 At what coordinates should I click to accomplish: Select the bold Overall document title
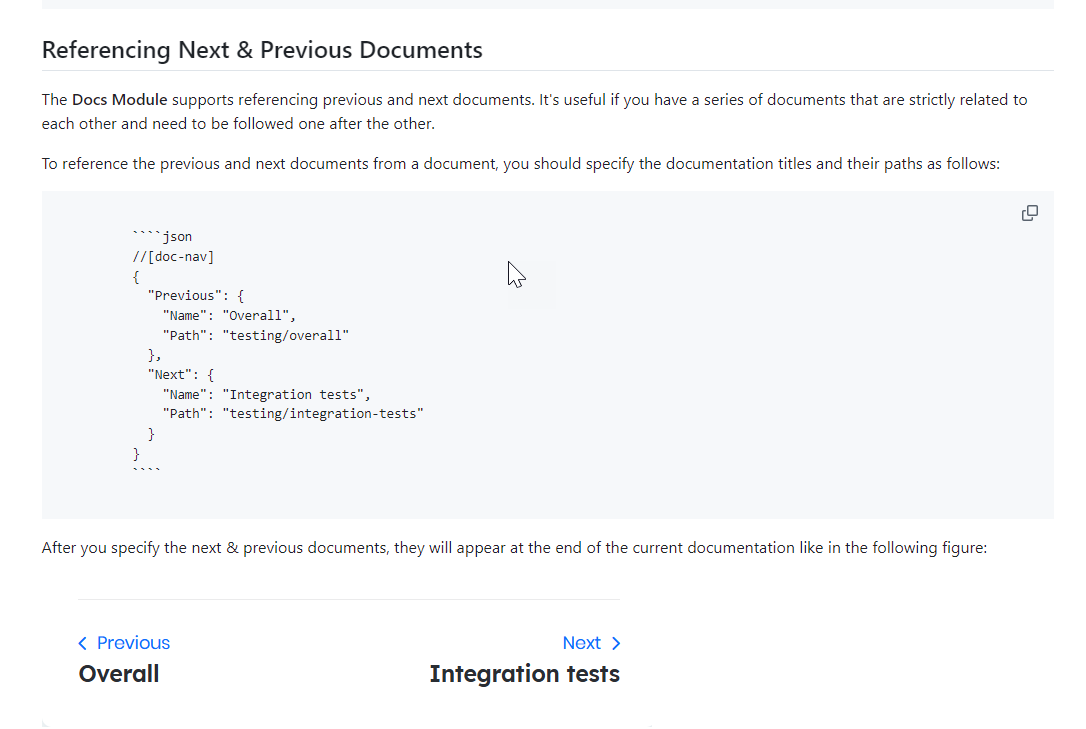point(119,674)
